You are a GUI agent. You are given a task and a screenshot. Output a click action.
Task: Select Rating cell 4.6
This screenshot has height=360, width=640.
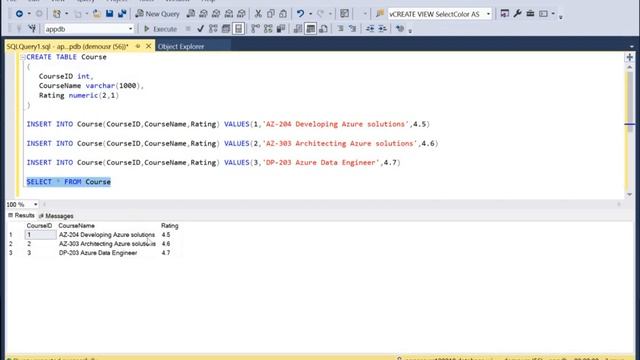(x=166, y=244)
